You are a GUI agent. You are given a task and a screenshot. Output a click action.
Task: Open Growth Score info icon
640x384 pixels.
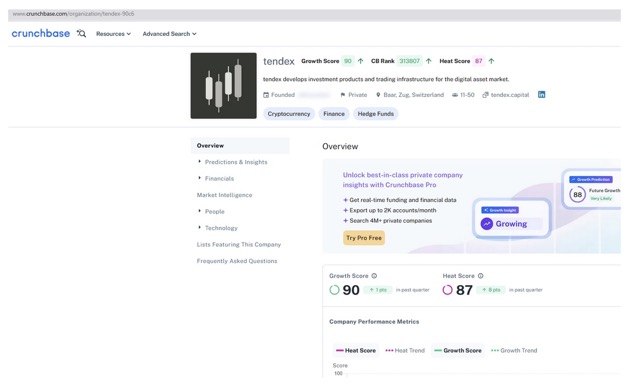tap(374, 276)
